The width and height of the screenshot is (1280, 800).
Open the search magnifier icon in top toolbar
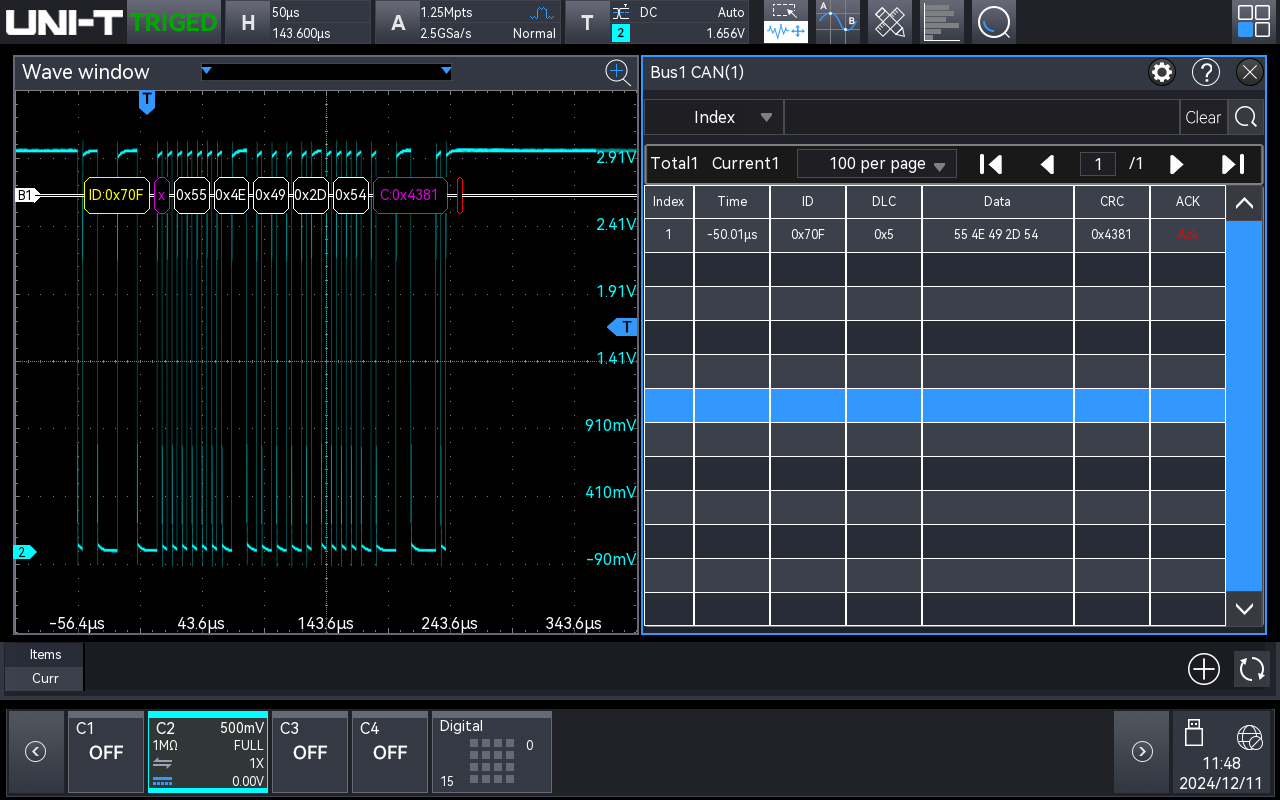993,22
